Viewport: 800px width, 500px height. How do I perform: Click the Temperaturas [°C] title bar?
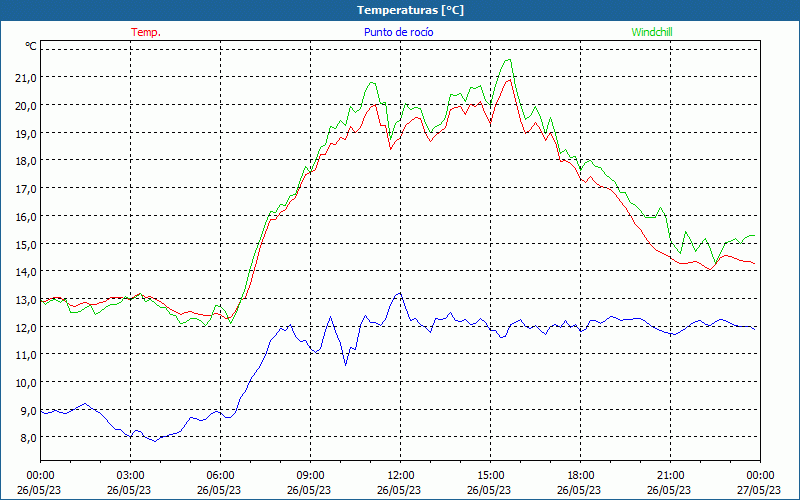[400, 10]
